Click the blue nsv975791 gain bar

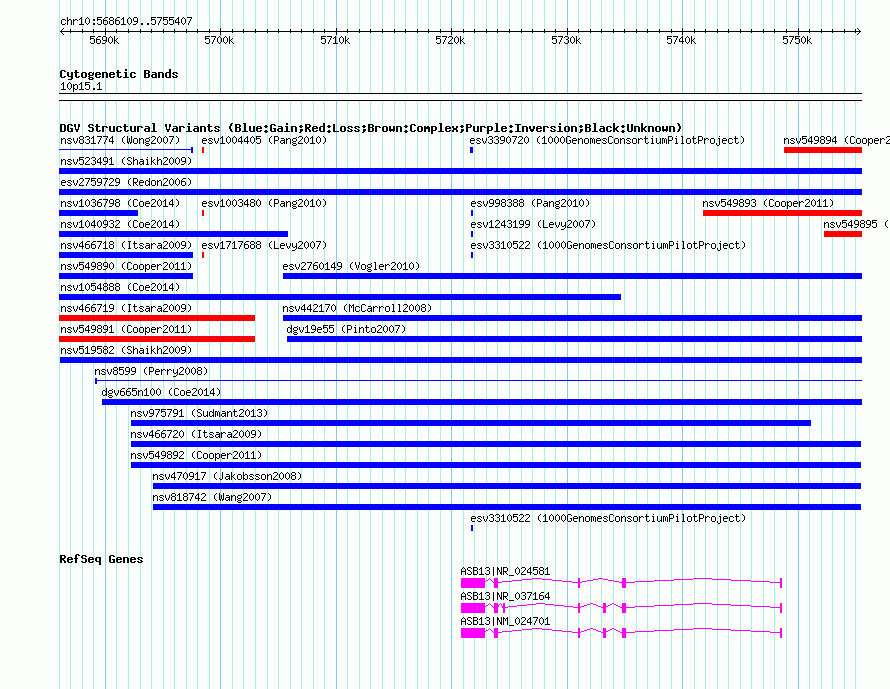pyautogui.click(x=471, y=423)
